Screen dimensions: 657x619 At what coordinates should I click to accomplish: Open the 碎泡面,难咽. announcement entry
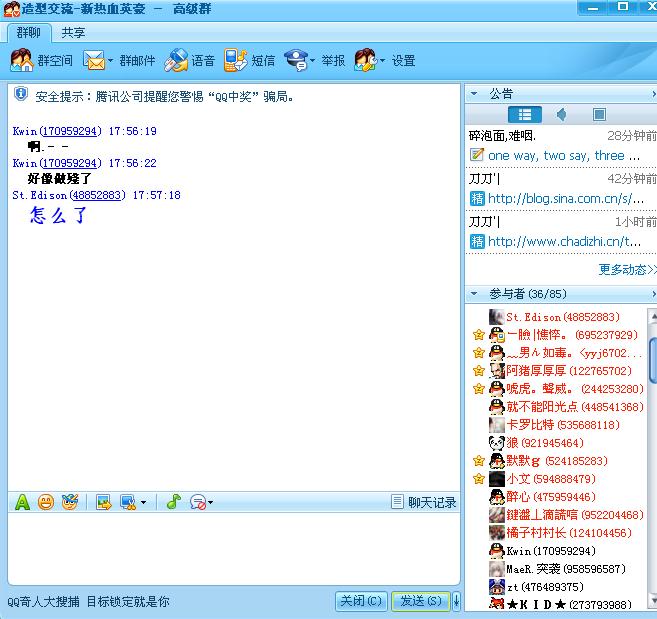pyautogui.click(x=502, y=136)
